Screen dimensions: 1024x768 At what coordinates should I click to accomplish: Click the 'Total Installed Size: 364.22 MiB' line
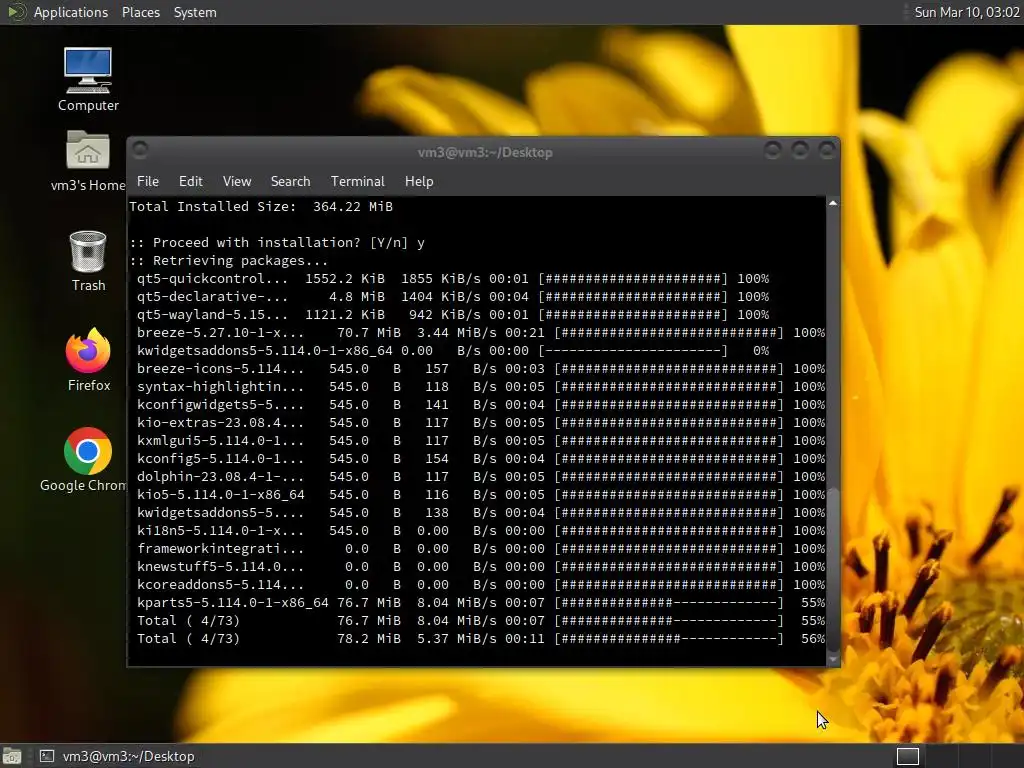[261, 206]
